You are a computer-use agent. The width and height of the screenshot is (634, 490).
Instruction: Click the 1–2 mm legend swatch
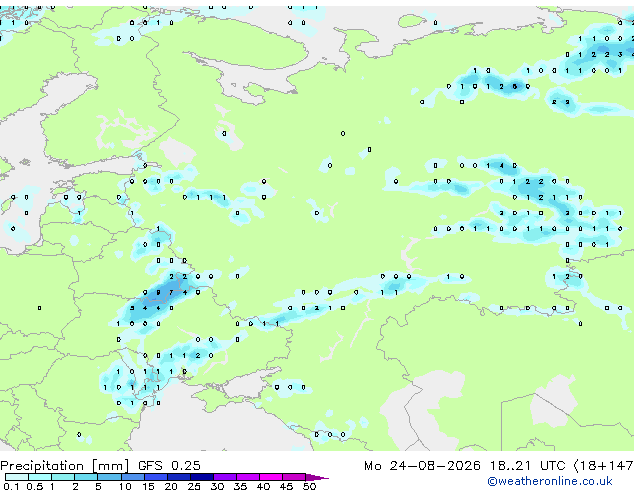[63, 477]
